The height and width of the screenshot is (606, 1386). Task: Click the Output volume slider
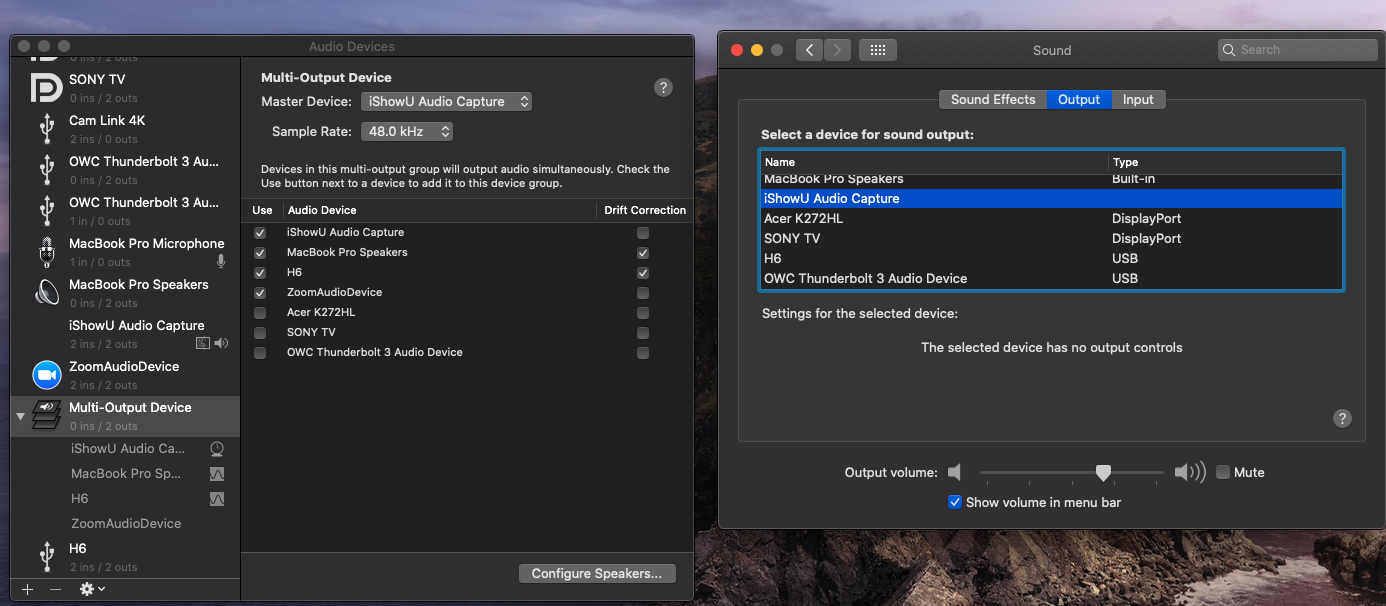coord(1072,472)
